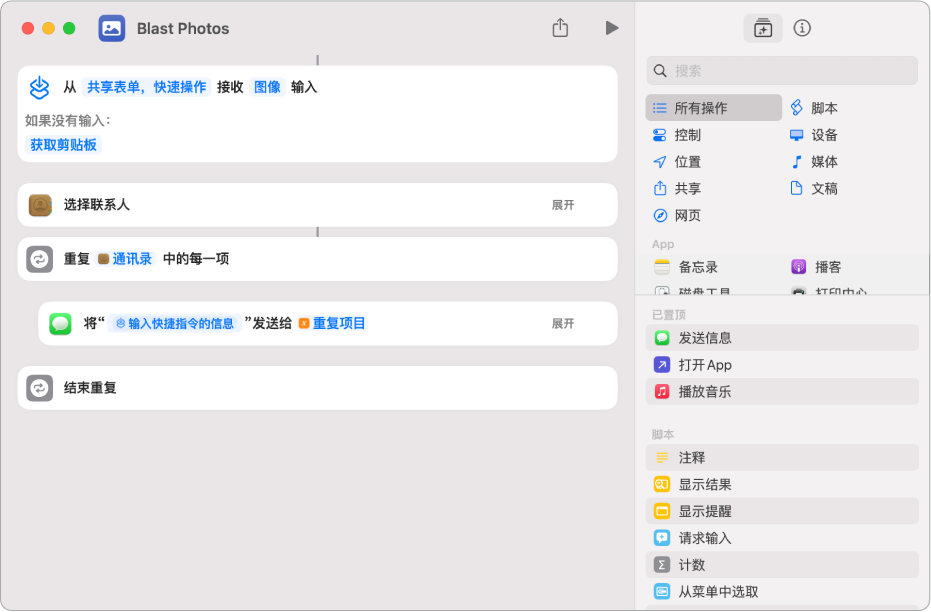931x612 pixels.
Task: Click the Blast Photos shortcut icon
Action: point(112,28)
